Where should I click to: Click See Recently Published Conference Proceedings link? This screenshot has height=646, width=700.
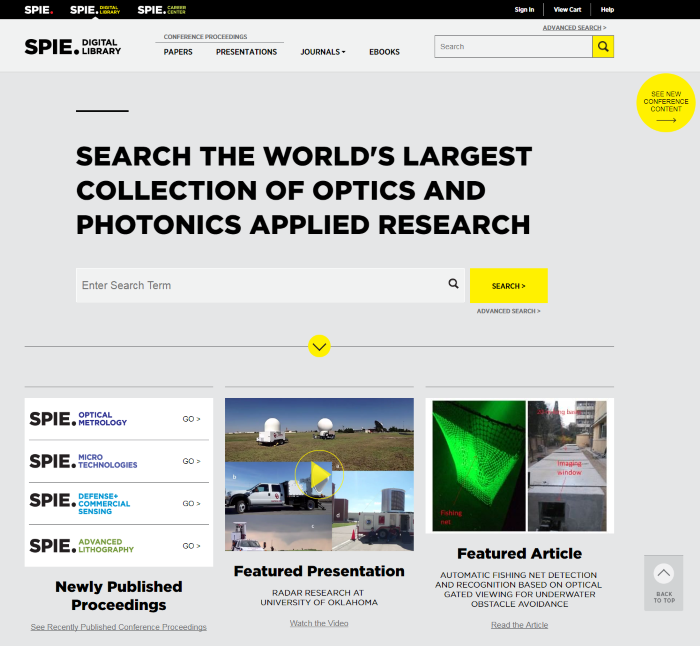(119, 627)
